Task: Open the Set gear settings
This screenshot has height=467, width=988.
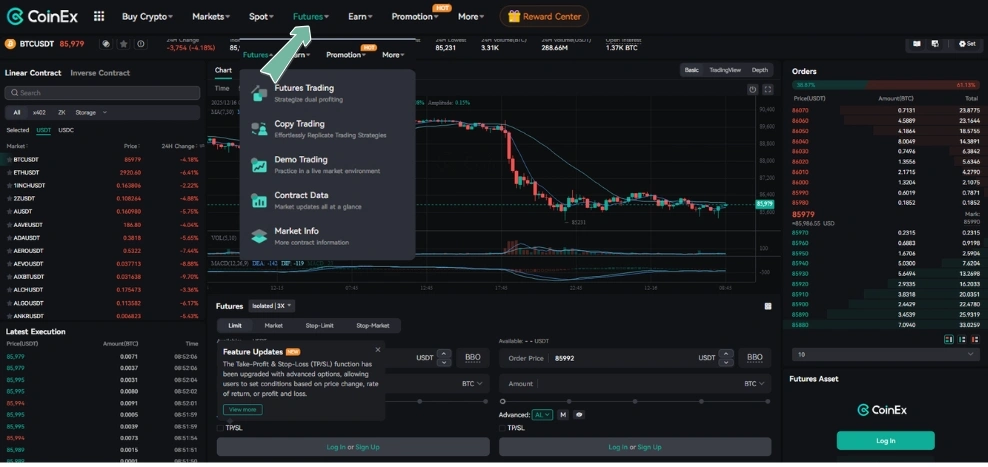Action: click(967, 43)
